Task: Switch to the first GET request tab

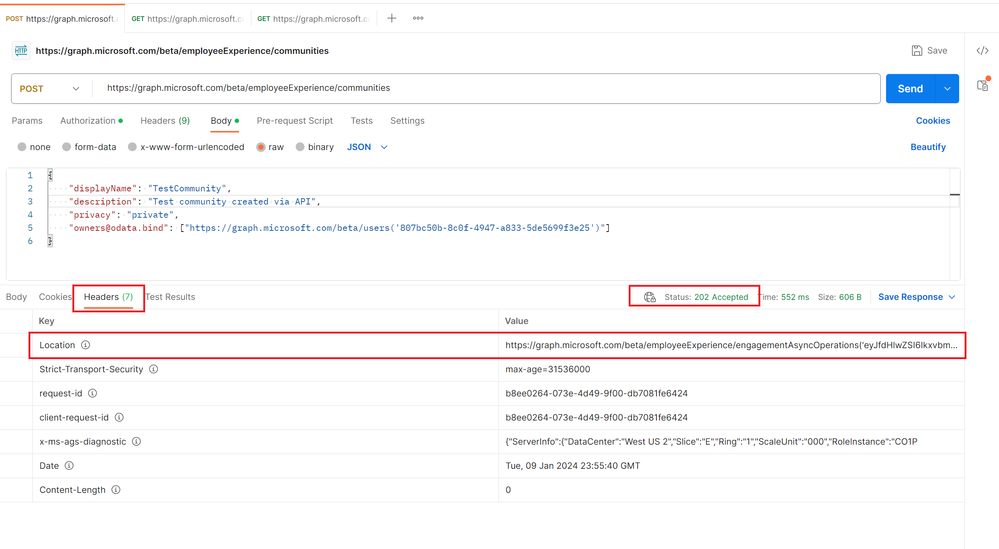Action: point(187,18)
